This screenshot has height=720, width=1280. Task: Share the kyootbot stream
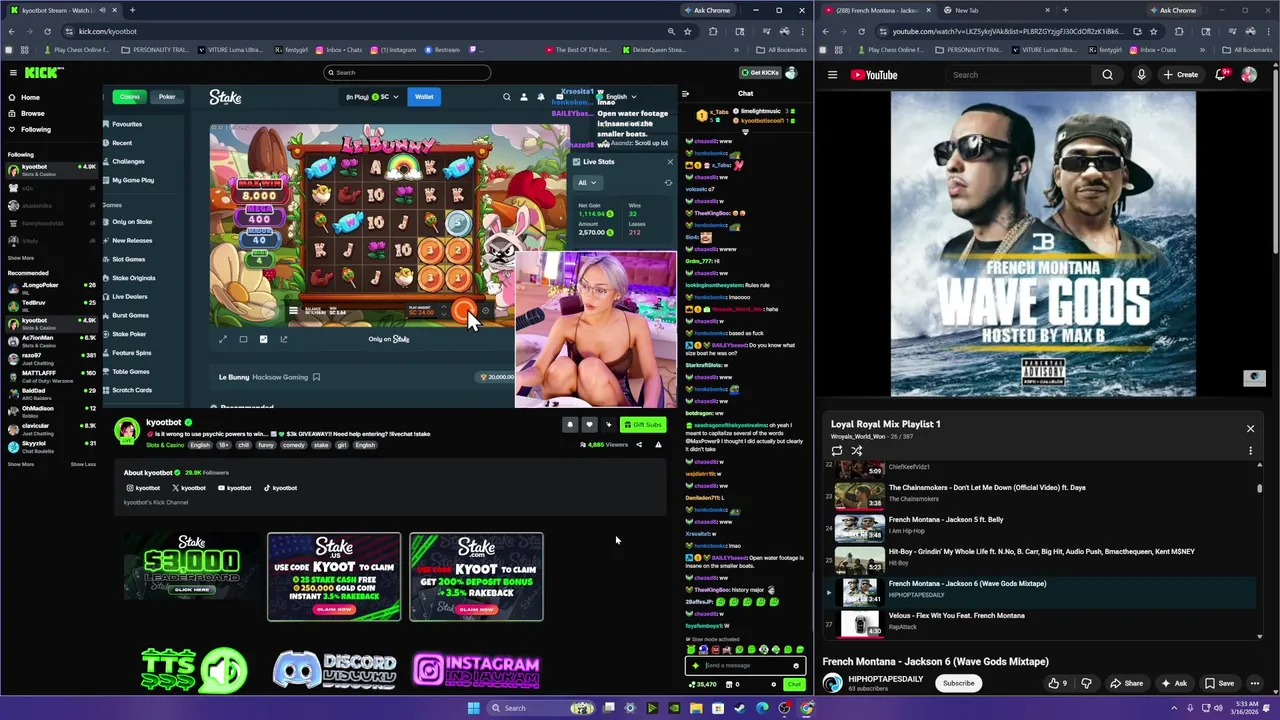[x=639, y=445]
